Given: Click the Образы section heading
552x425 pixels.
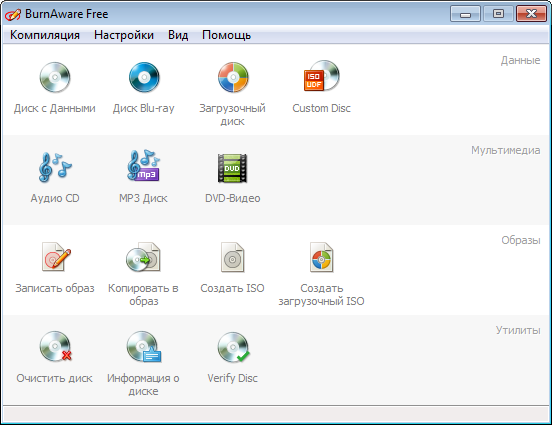Looking at the screenshot, I should (521, 240).
